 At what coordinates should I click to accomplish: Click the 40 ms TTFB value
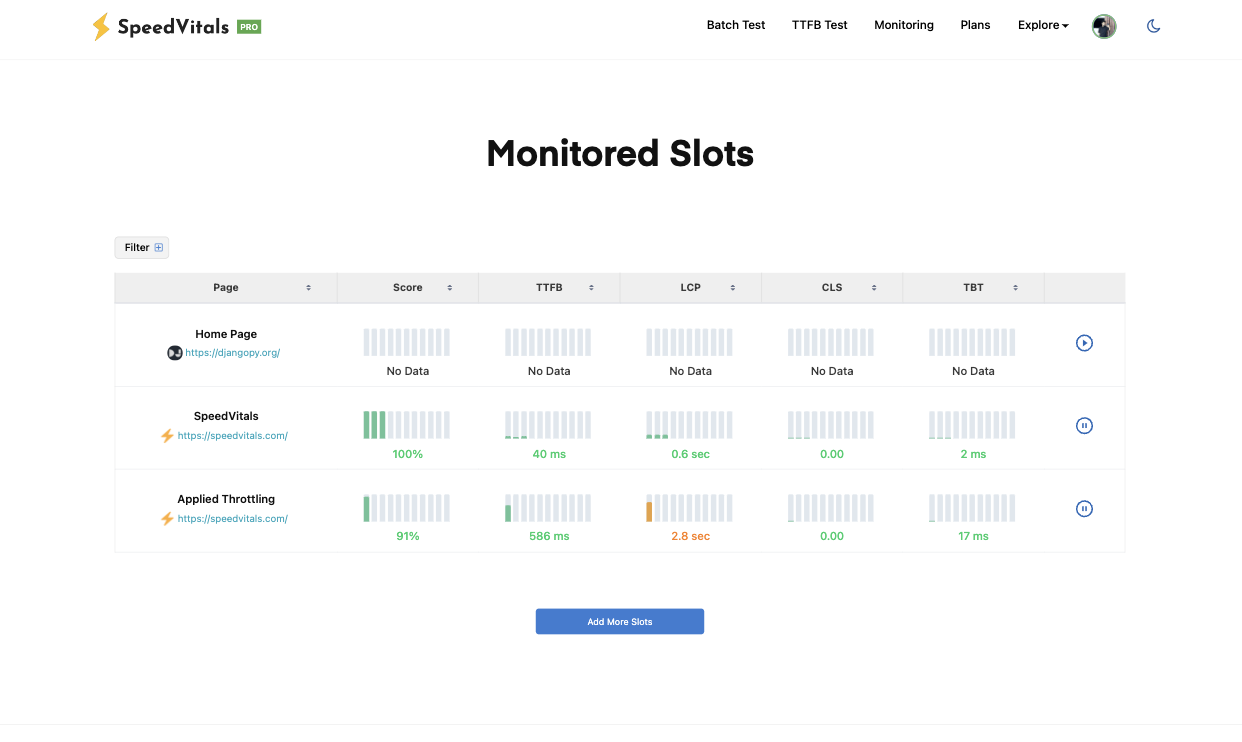549,454
